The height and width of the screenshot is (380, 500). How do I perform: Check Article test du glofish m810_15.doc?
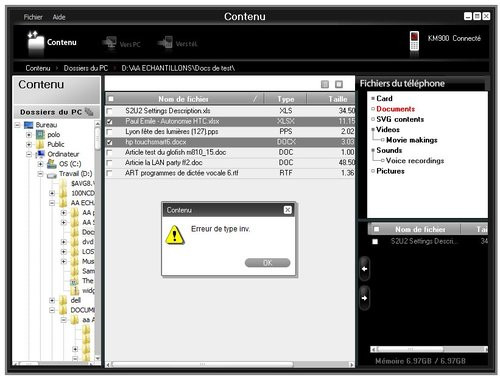109,152
